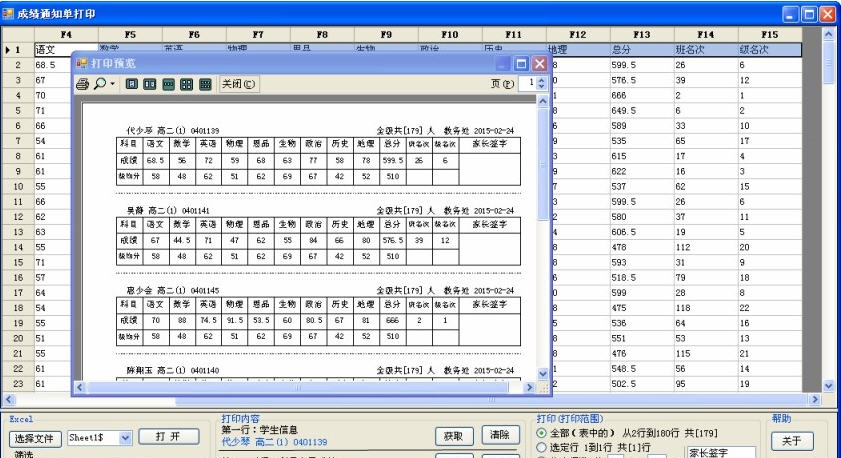Click main grid horizontal scrollbar right arrow
This screenshot has height=458, width=841.
(x=815, y=400)
